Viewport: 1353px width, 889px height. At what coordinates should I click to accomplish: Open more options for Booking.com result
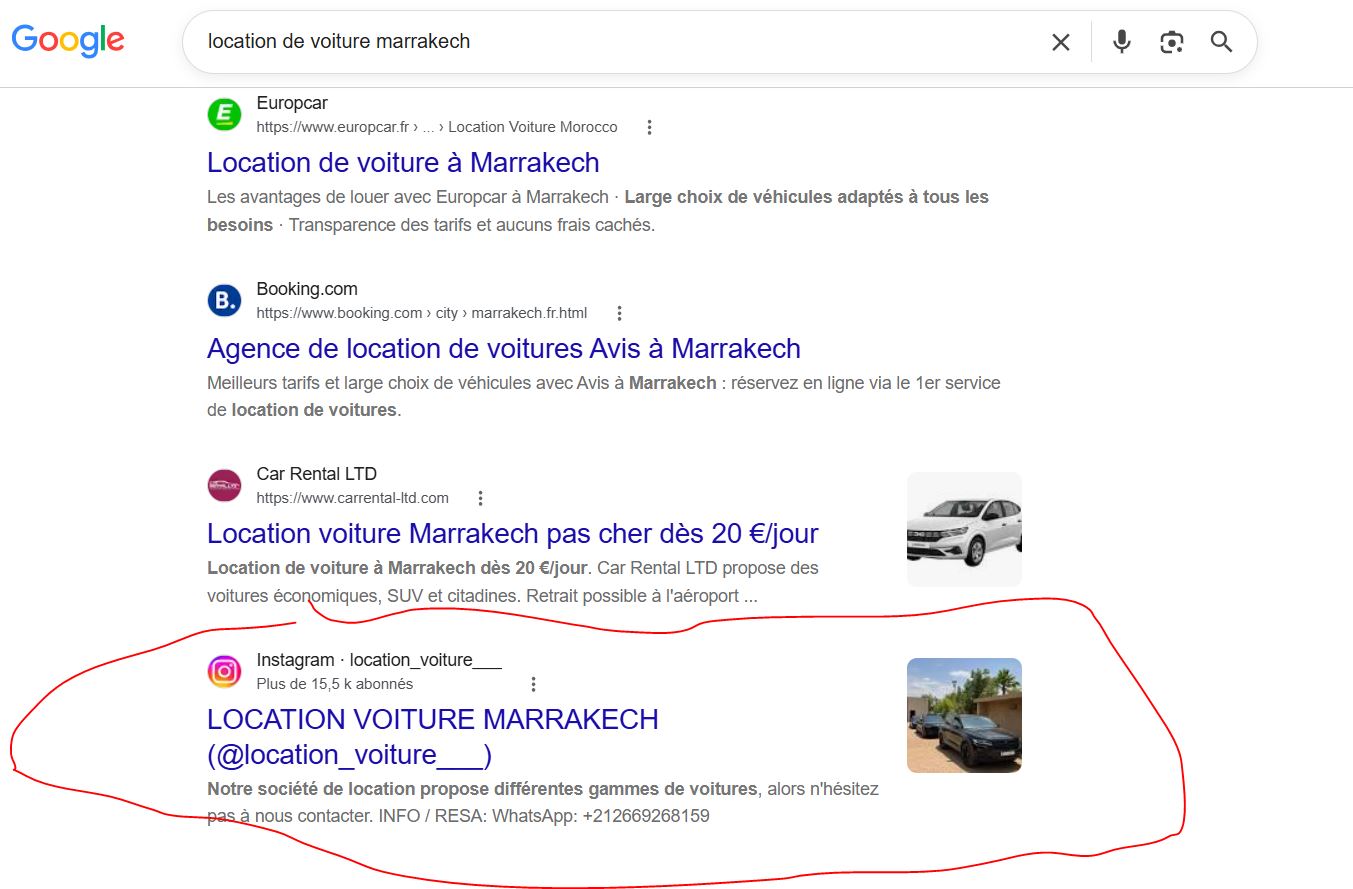619,313
